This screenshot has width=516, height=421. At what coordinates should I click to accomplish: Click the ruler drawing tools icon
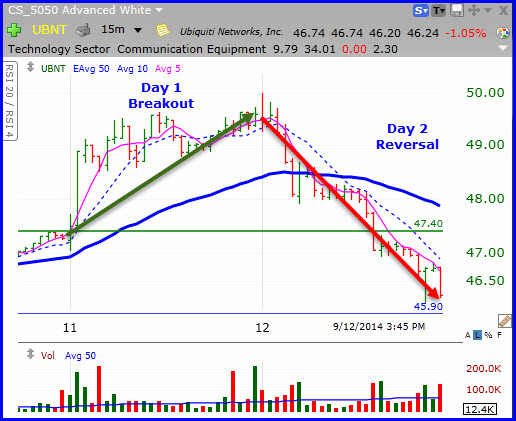pyautogui.click(x=505, y=321)
